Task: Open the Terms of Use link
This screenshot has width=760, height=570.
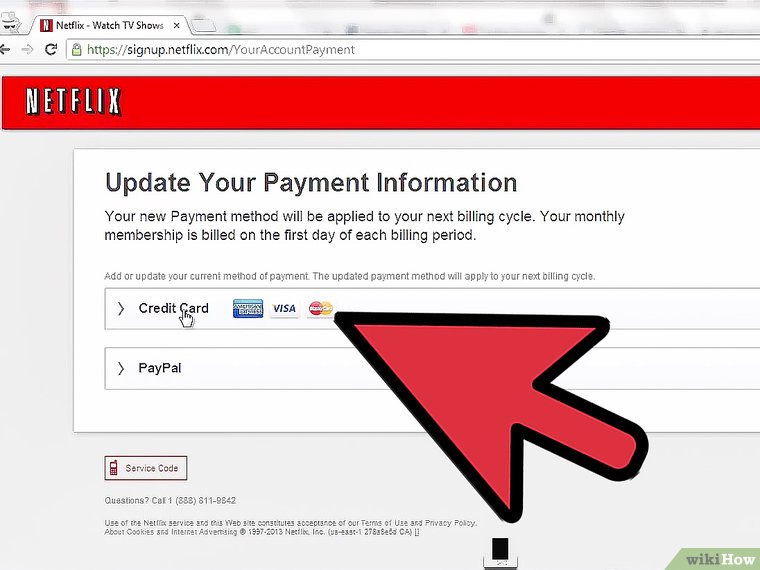Action: [384, 523]
